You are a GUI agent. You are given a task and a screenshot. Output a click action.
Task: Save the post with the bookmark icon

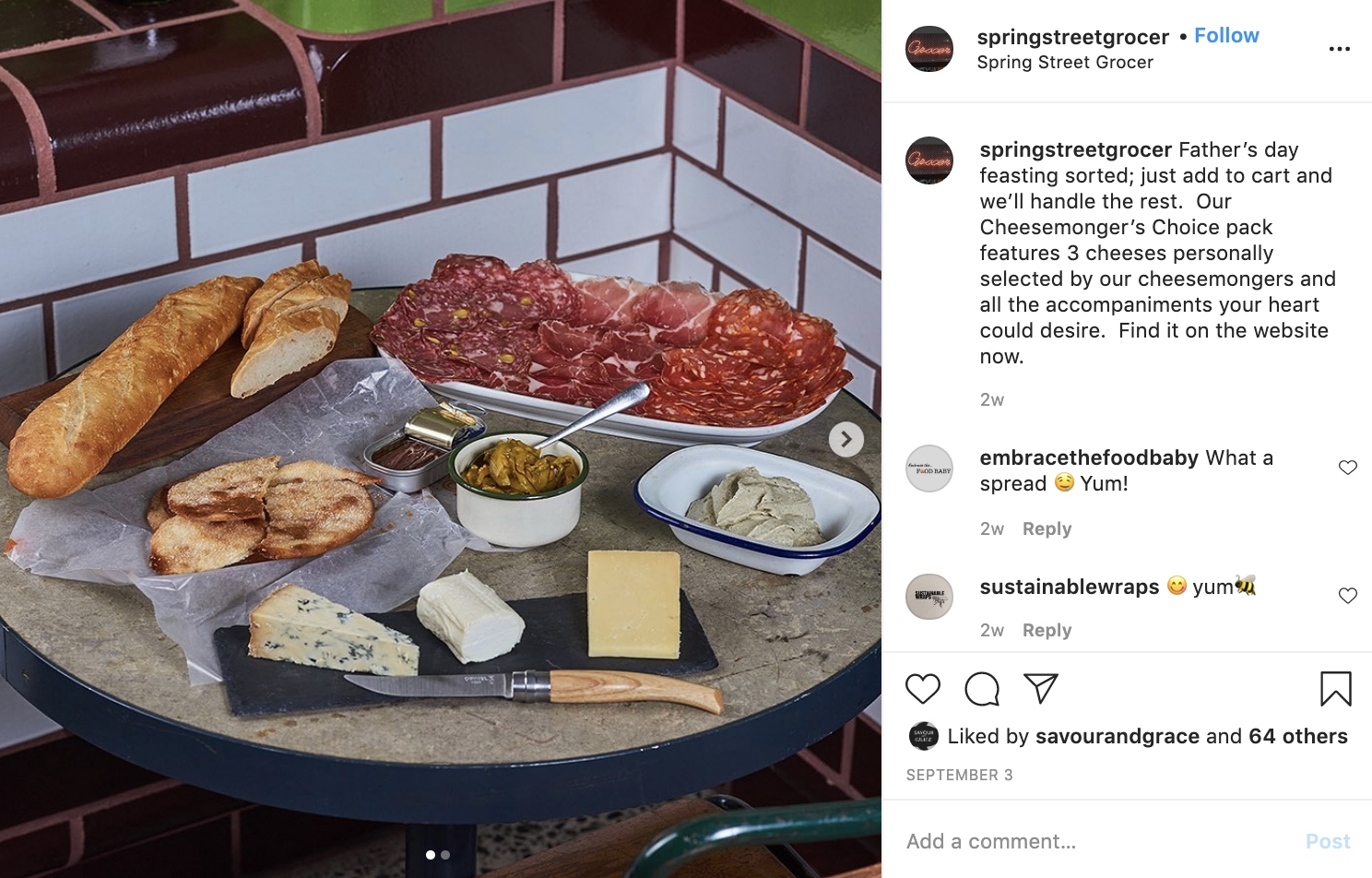point(1335,689)
